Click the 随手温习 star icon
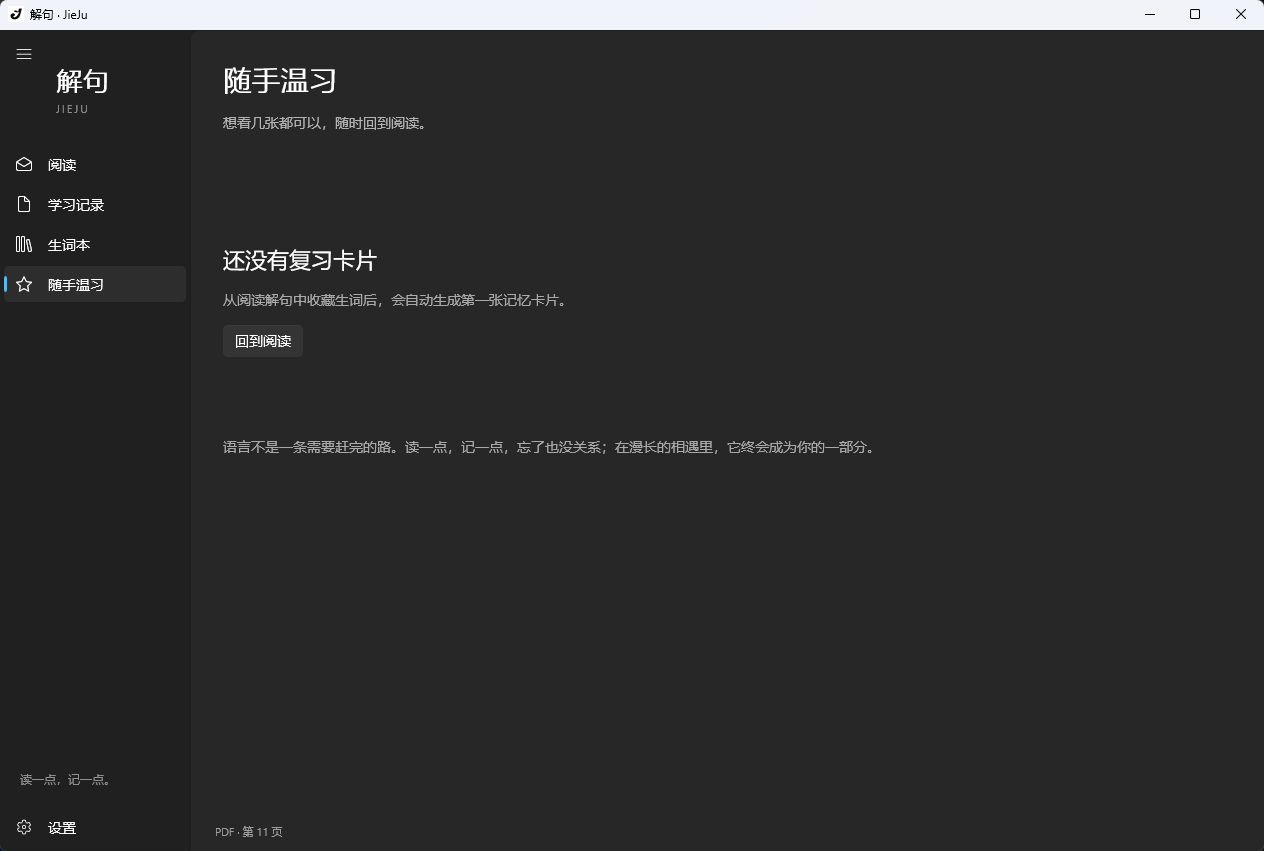This screenshot has width=1264, height=851. [24, 284]
